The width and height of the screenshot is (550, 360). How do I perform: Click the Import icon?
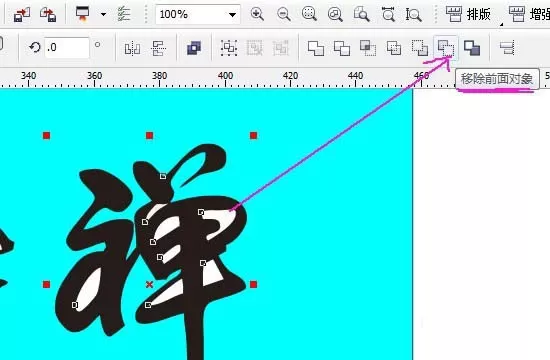(x=22, y=15)
